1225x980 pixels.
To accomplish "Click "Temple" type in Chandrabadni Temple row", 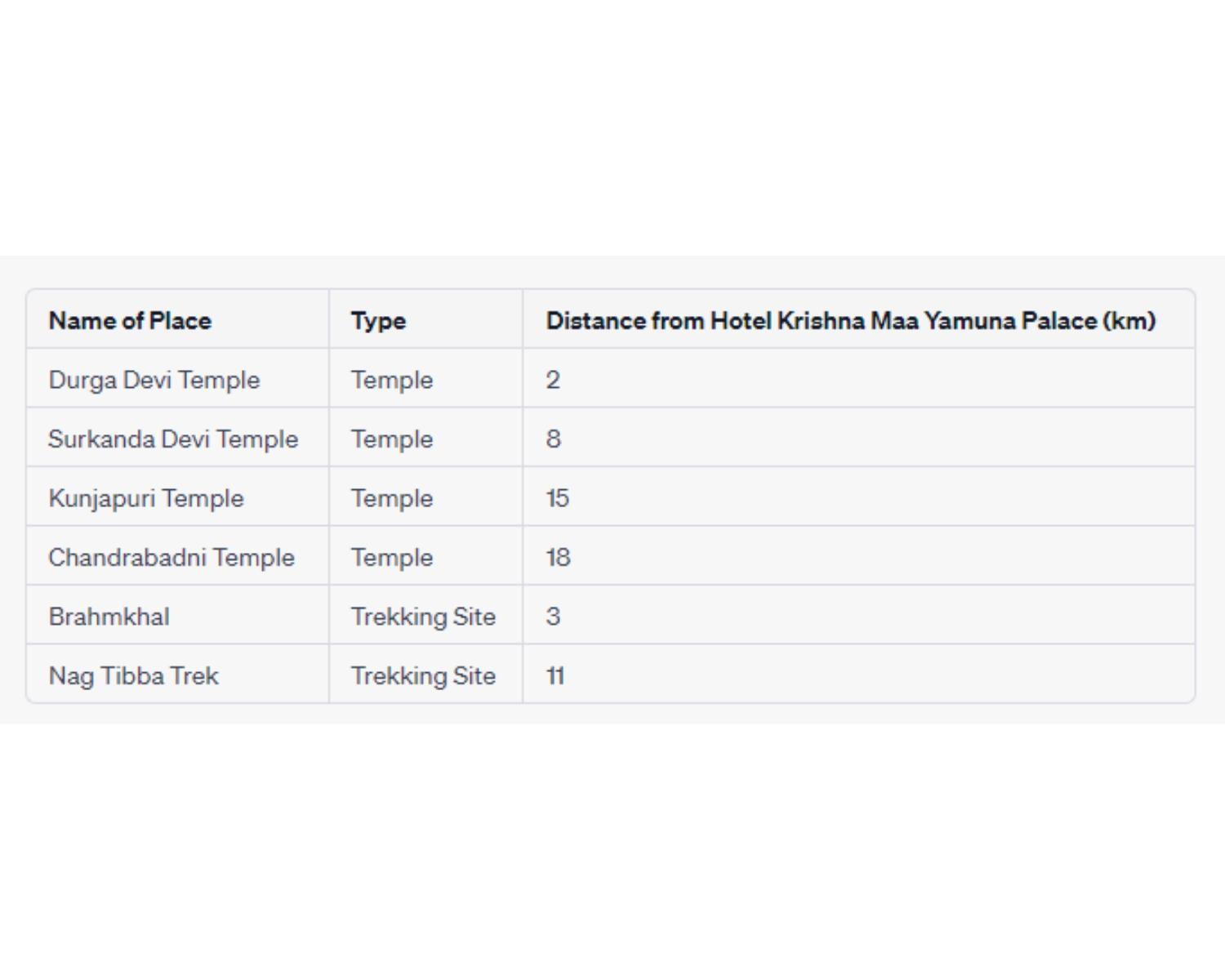I will pos(392,557).
